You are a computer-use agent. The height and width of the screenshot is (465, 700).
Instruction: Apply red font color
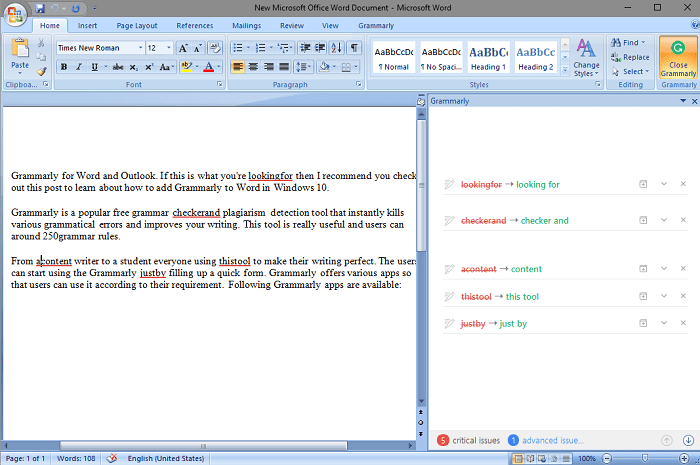208,67
